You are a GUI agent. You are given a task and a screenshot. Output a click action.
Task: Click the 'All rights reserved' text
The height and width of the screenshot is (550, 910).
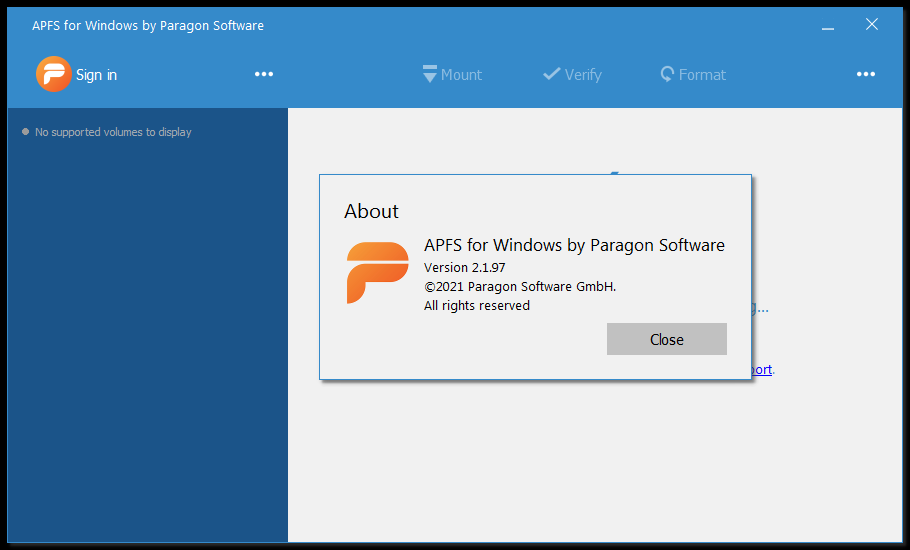tap(477, 306)
